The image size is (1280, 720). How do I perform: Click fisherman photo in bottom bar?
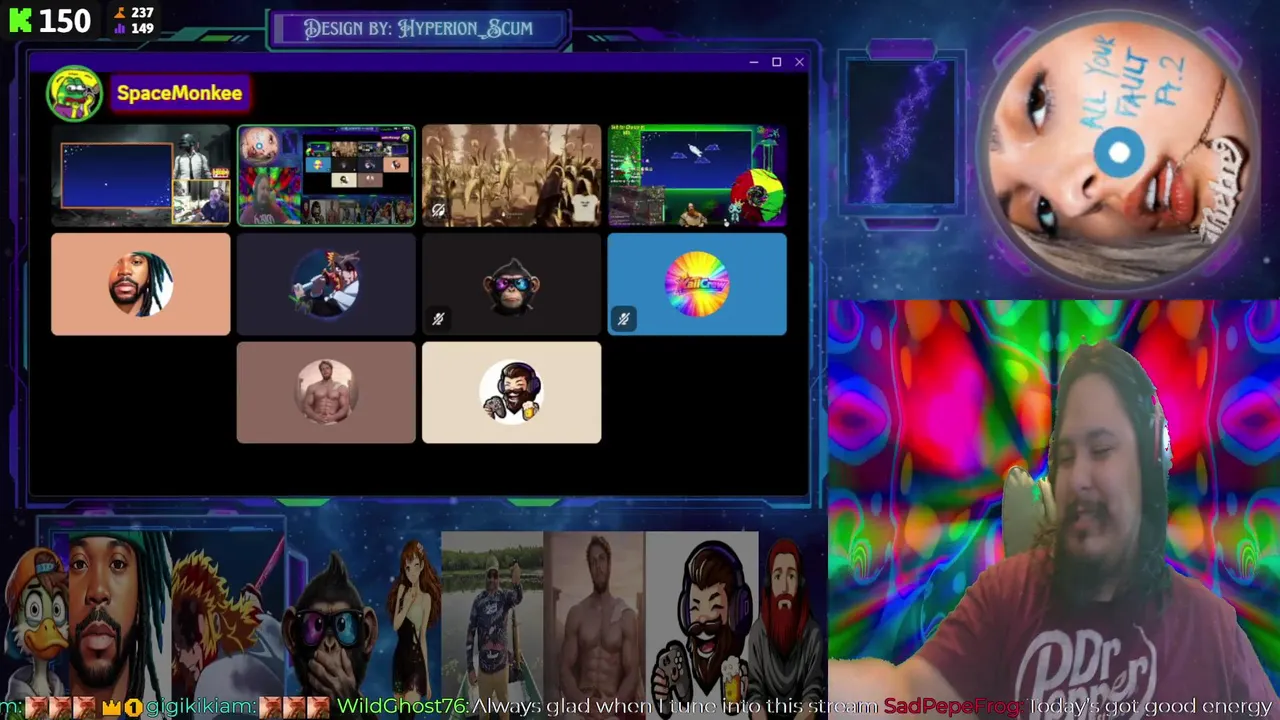pos(492,614)
